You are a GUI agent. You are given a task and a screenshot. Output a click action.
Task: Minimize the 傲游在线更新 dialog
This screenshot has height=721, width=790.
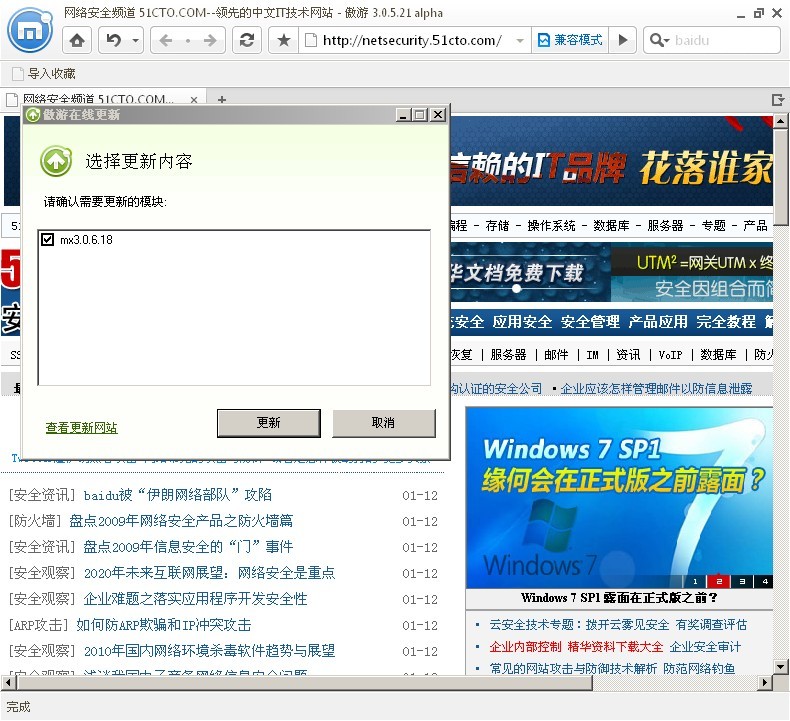point(403,115)
